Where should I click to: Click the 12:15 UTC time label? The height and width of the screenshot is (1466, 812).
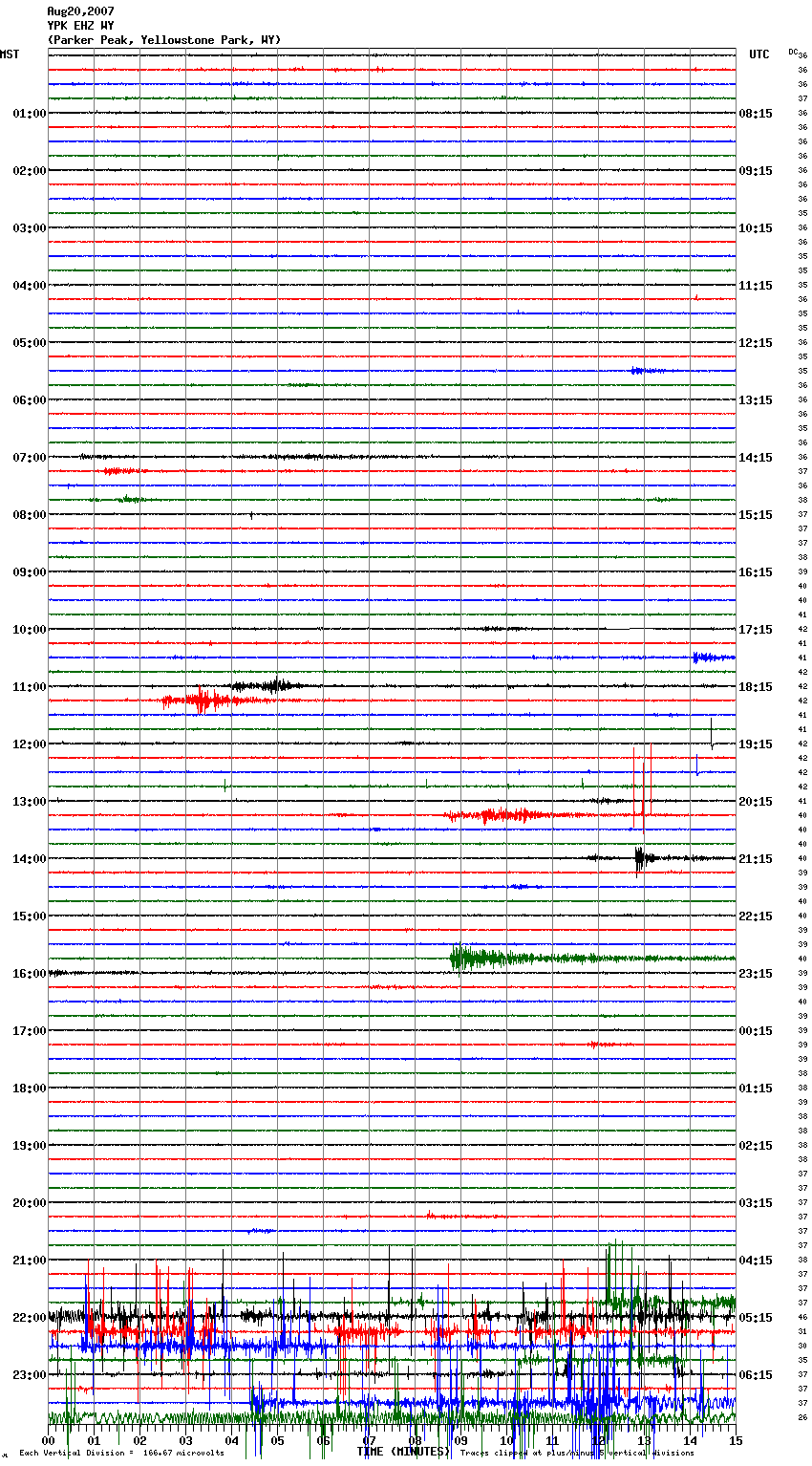[756, 343]
